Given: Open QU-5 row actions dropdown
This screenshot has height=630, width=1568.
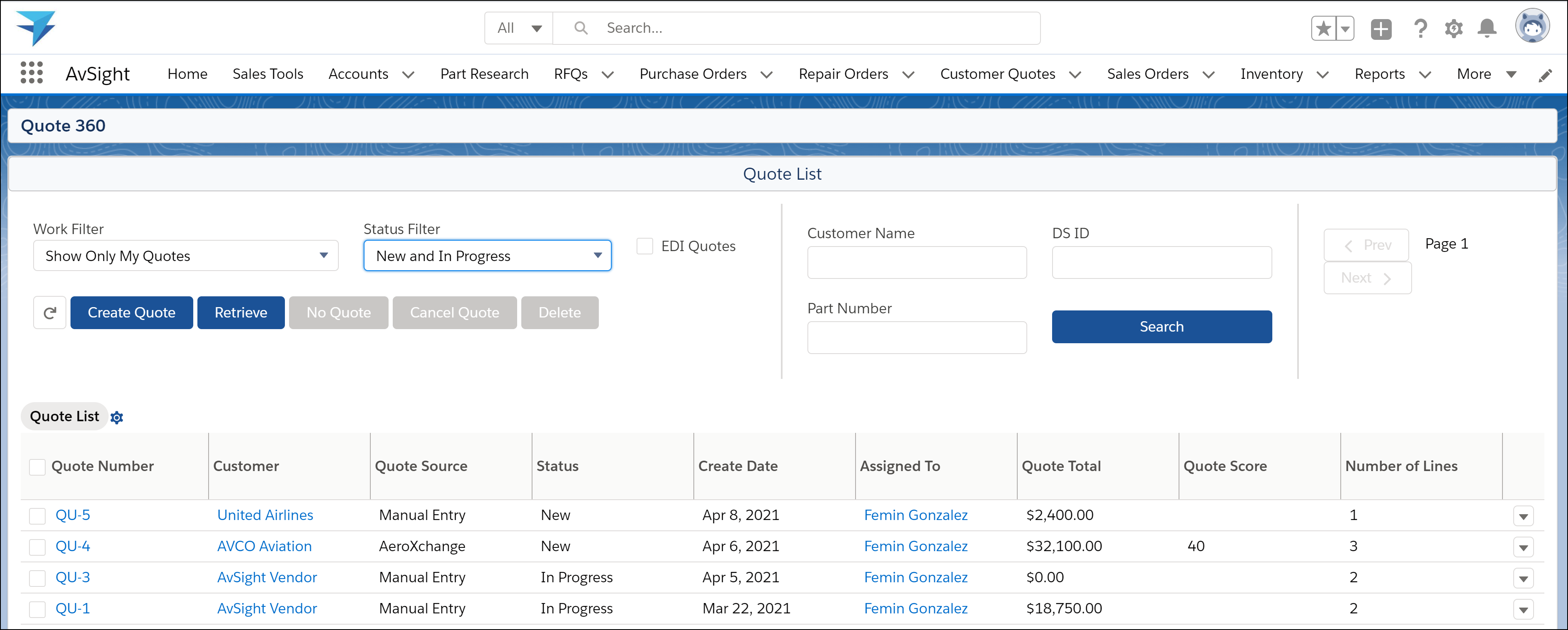Looking at the screenshot, I should 1523,516.
